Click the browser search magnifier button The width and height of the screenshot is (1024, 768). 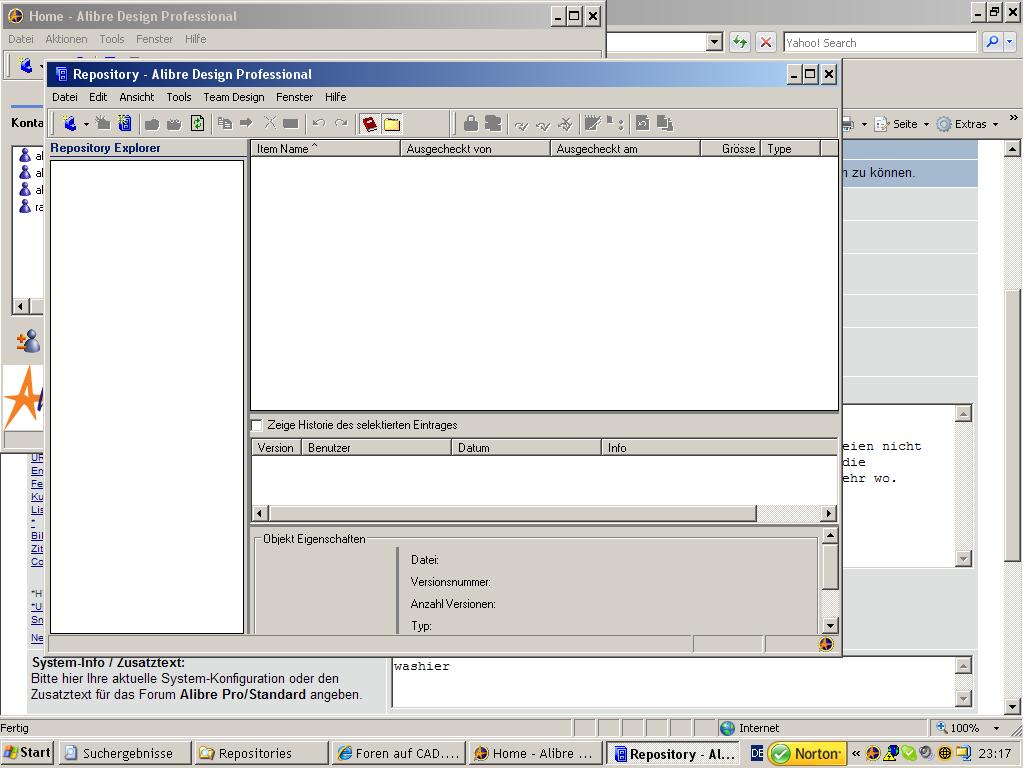991,42
